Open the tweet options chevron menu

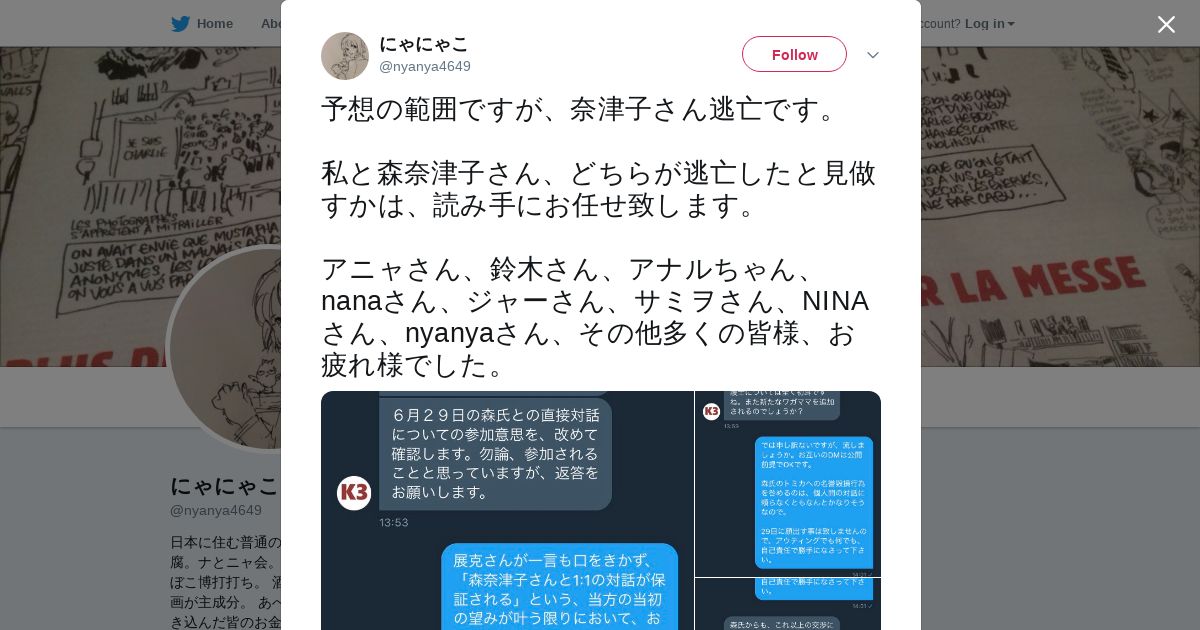click(x=872, y=55)
